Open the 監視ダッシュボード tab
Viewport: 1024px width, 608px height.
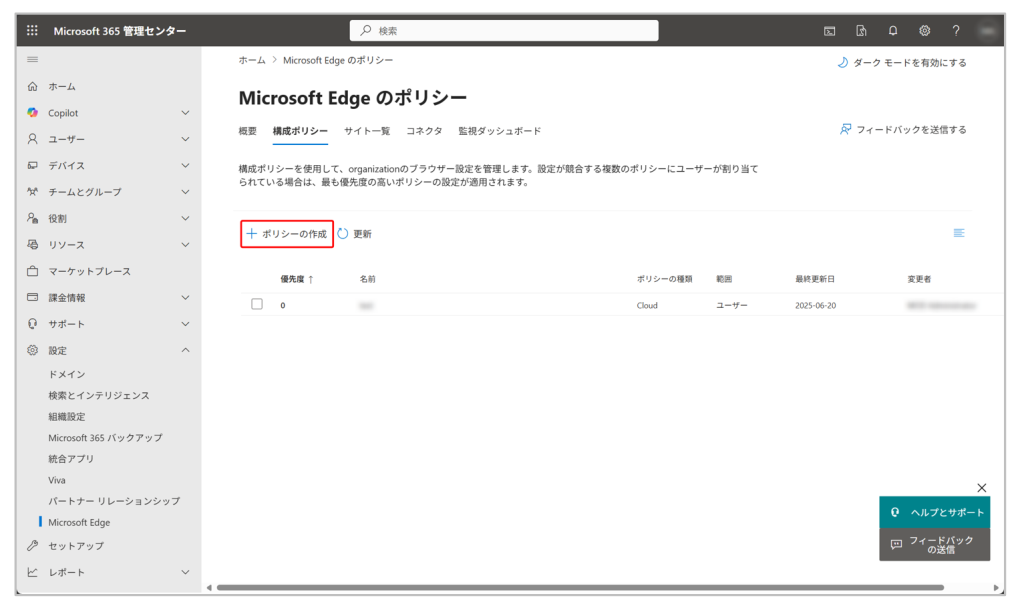pyautogui.click(x=500, y=131)
